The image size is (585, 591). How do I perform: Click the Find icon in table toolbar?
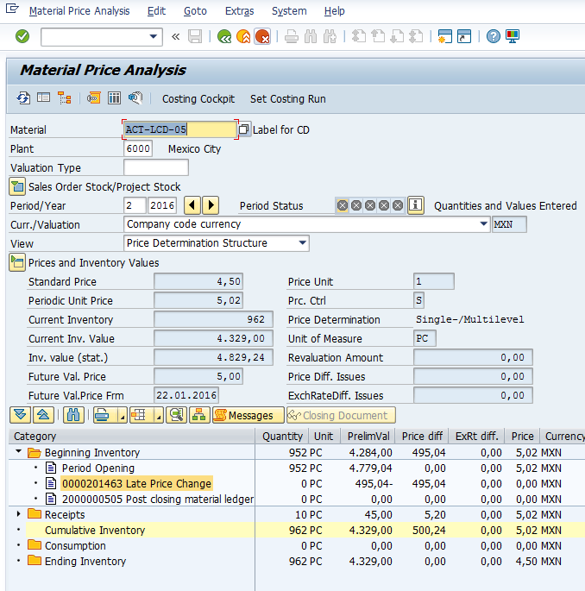(74, 415)
